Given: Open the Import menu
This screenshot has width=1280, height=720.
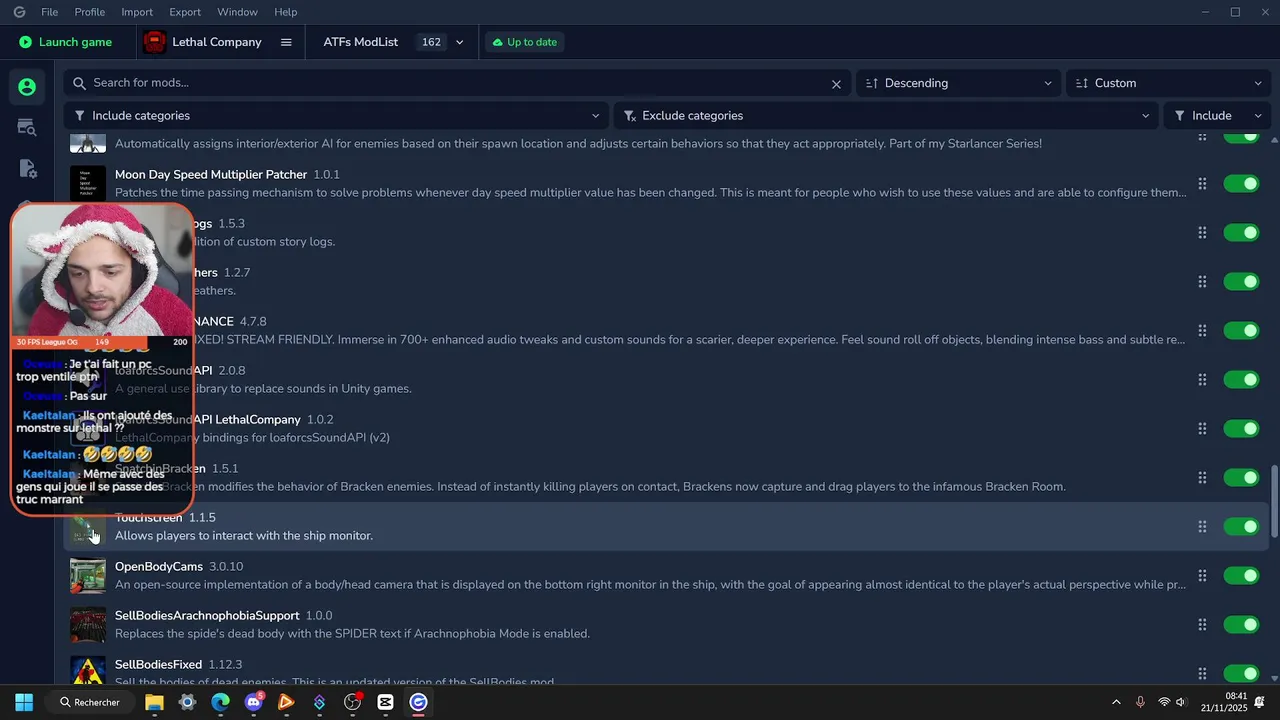Looking at the screenshot, I should [137, 12].
